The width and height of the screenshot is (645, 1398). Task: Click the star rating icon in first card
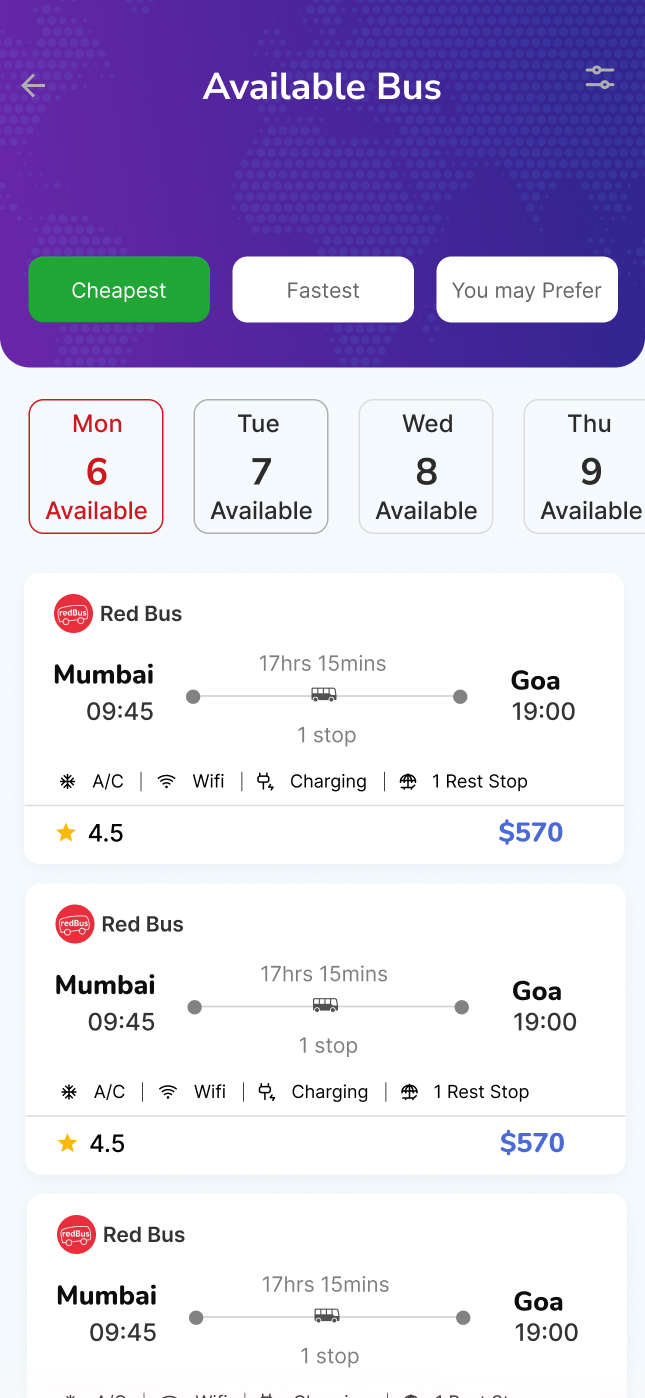[x=66, y=833]
